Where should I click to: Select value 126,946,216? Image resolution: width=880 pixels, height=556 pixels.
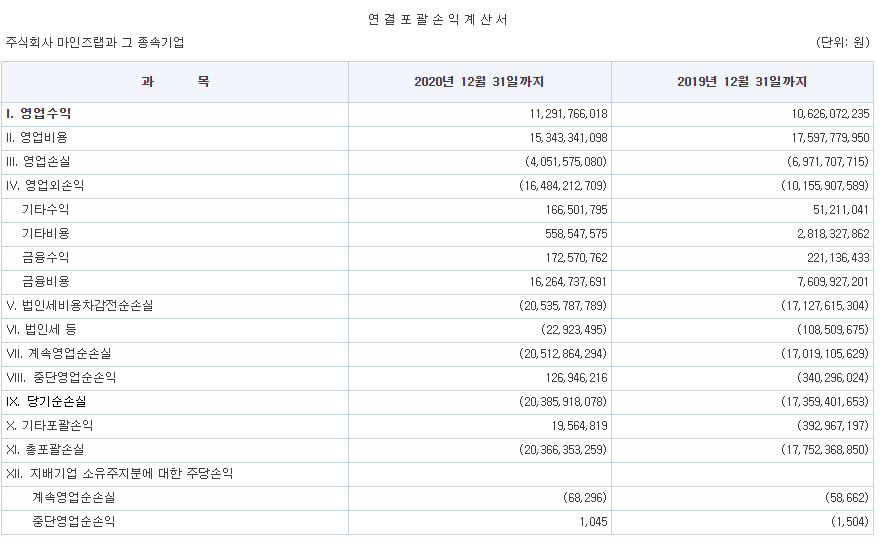[x=576, y=378]
